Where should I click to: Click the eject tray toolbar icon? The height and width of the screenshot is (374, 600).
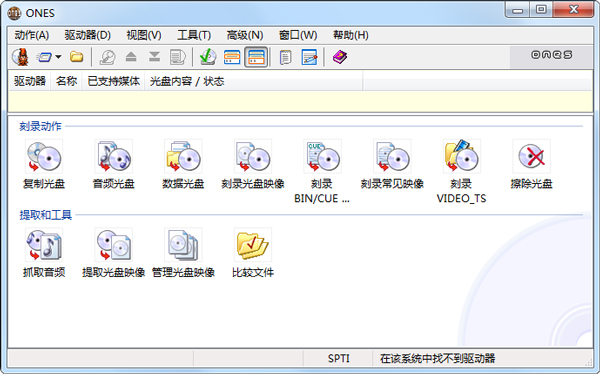pos(131,57)
